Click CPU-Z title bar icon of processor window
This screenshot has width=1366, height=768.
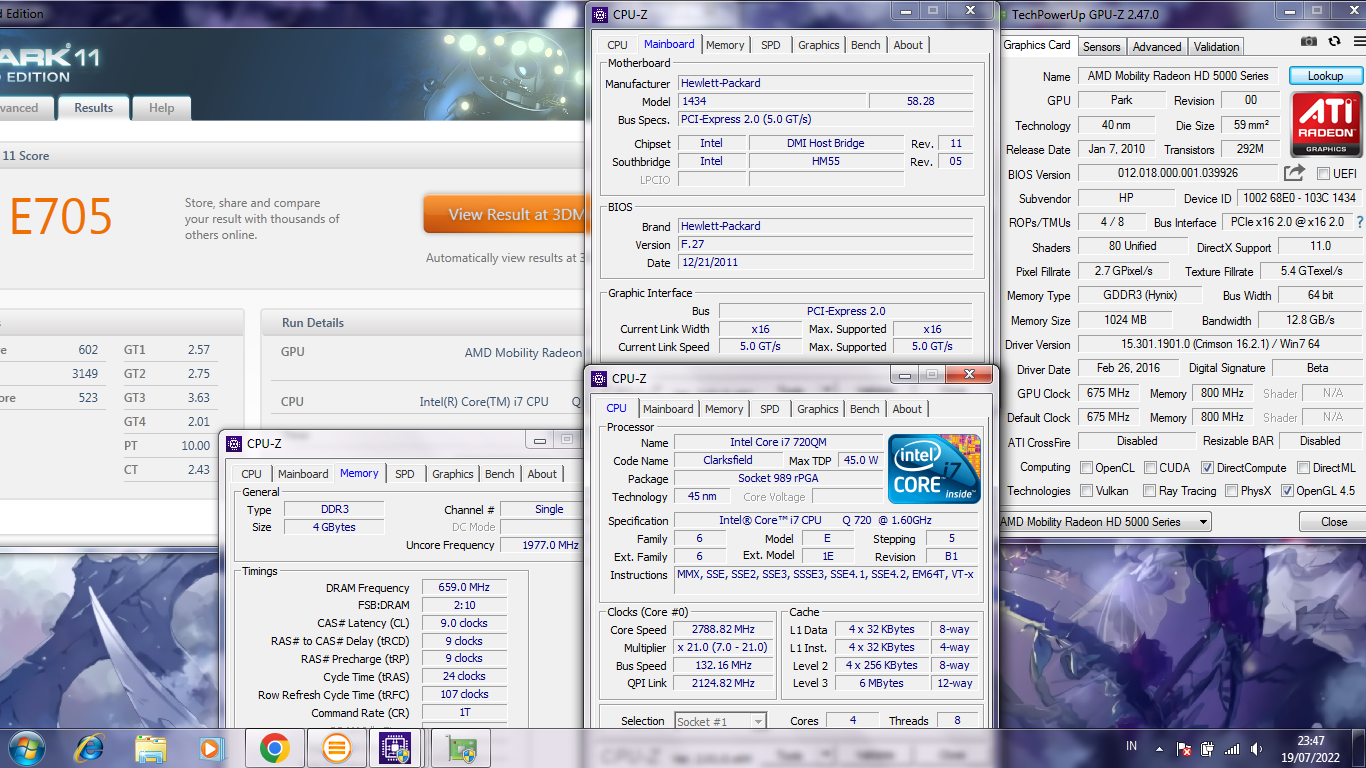click(599, 378)
